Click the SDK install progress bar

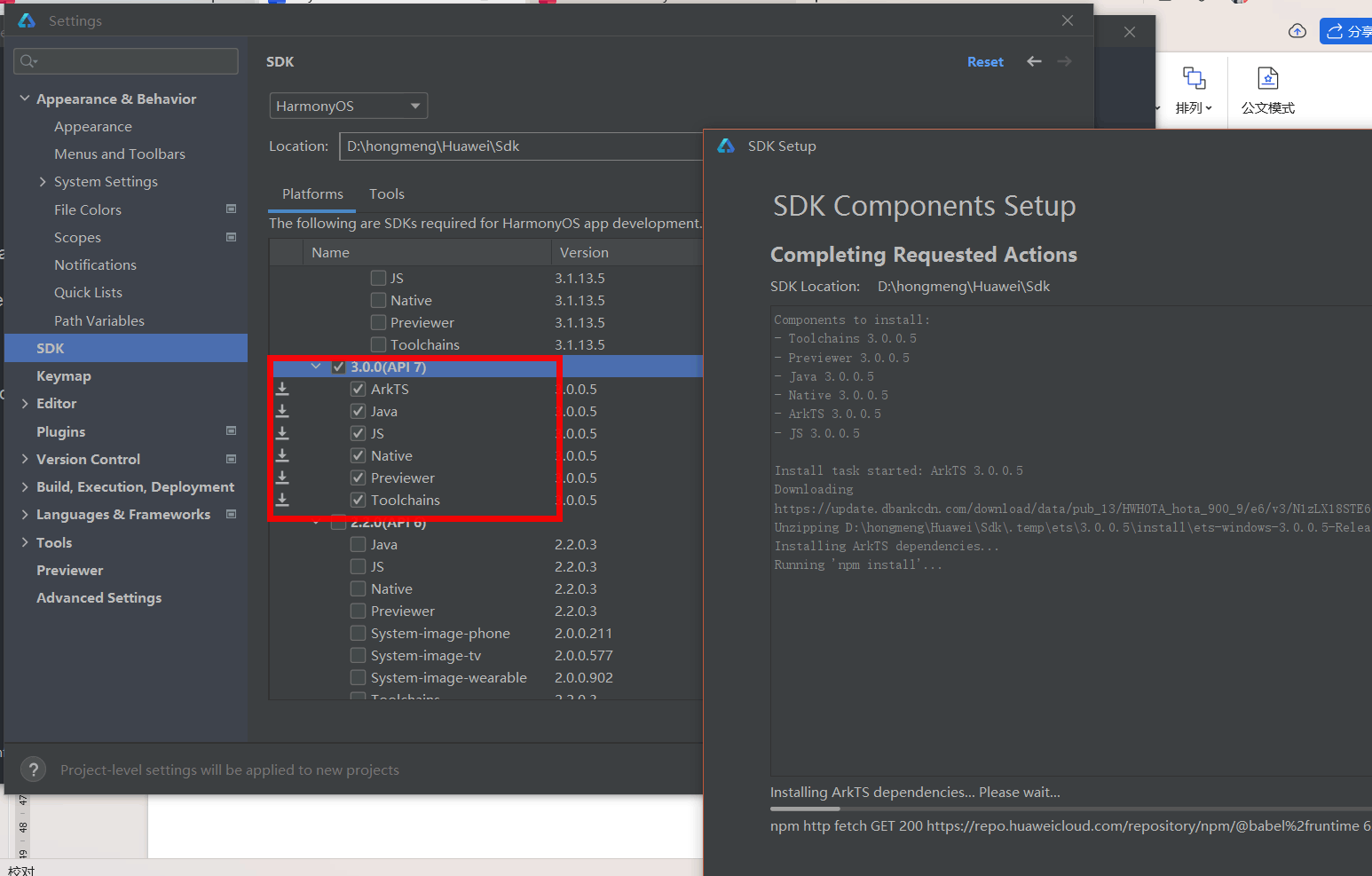(1071, 809)
